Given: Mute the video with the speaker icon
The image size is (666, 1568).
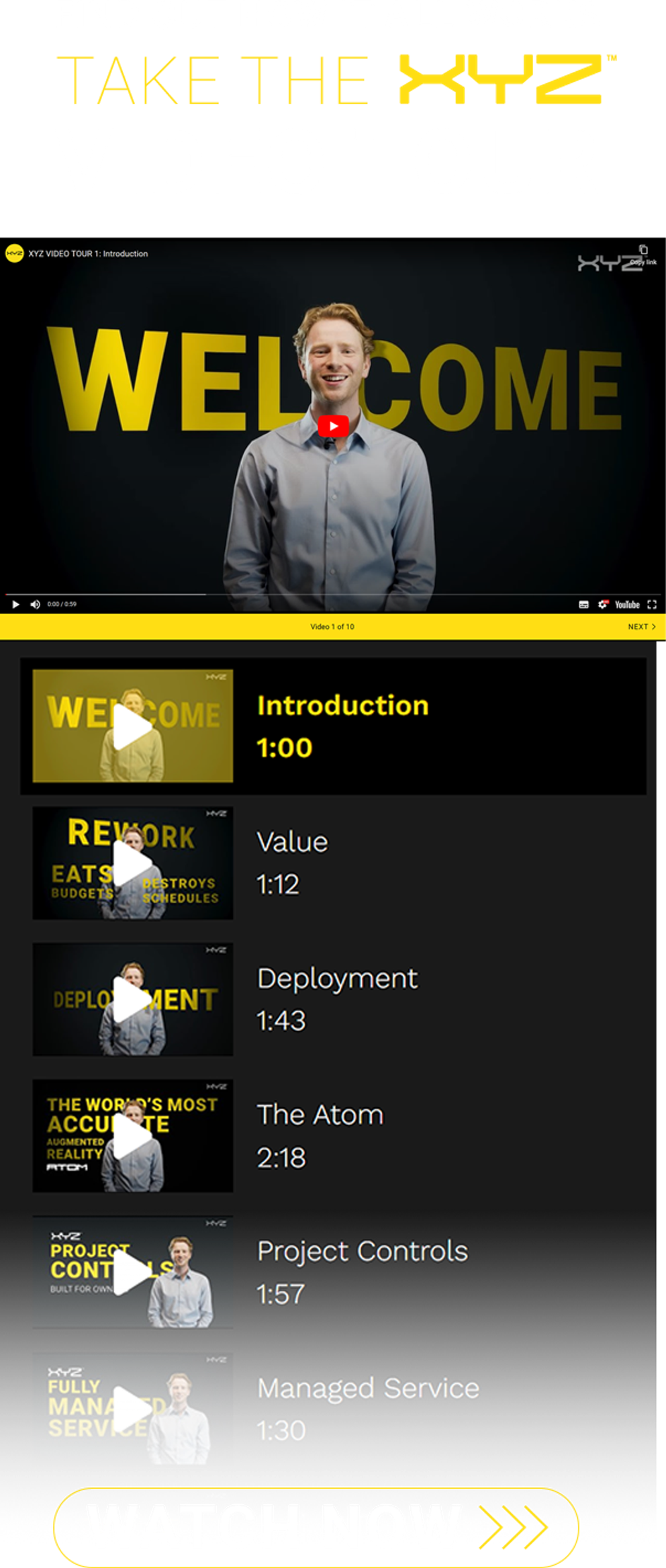Looking at the screenshot, I should pyautogui.click(x=35, y=604).
